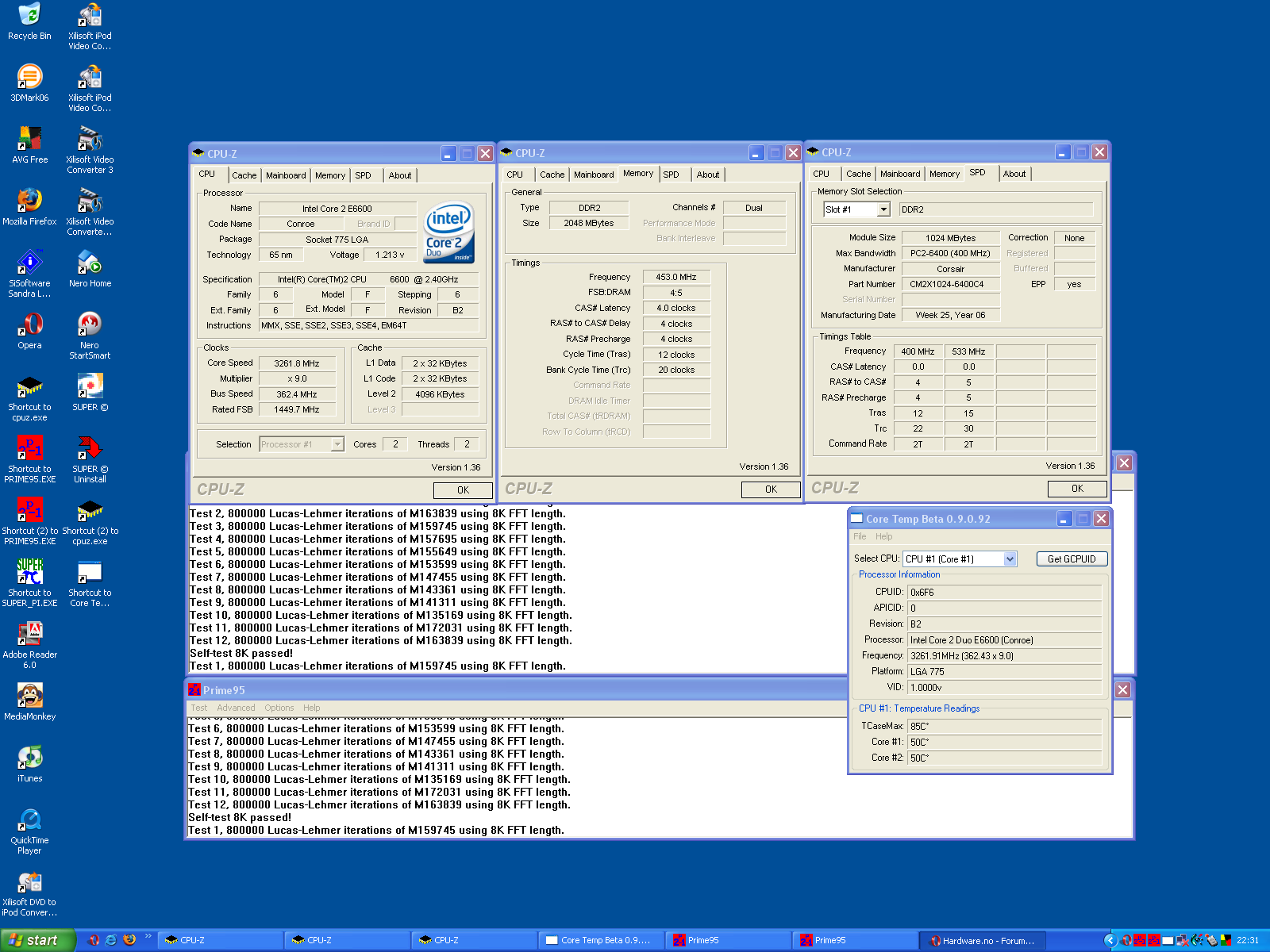Open Hardware.no Forum taskbar button
The width and height of the screenshot is (1270, 952).
tap(983, 940)
